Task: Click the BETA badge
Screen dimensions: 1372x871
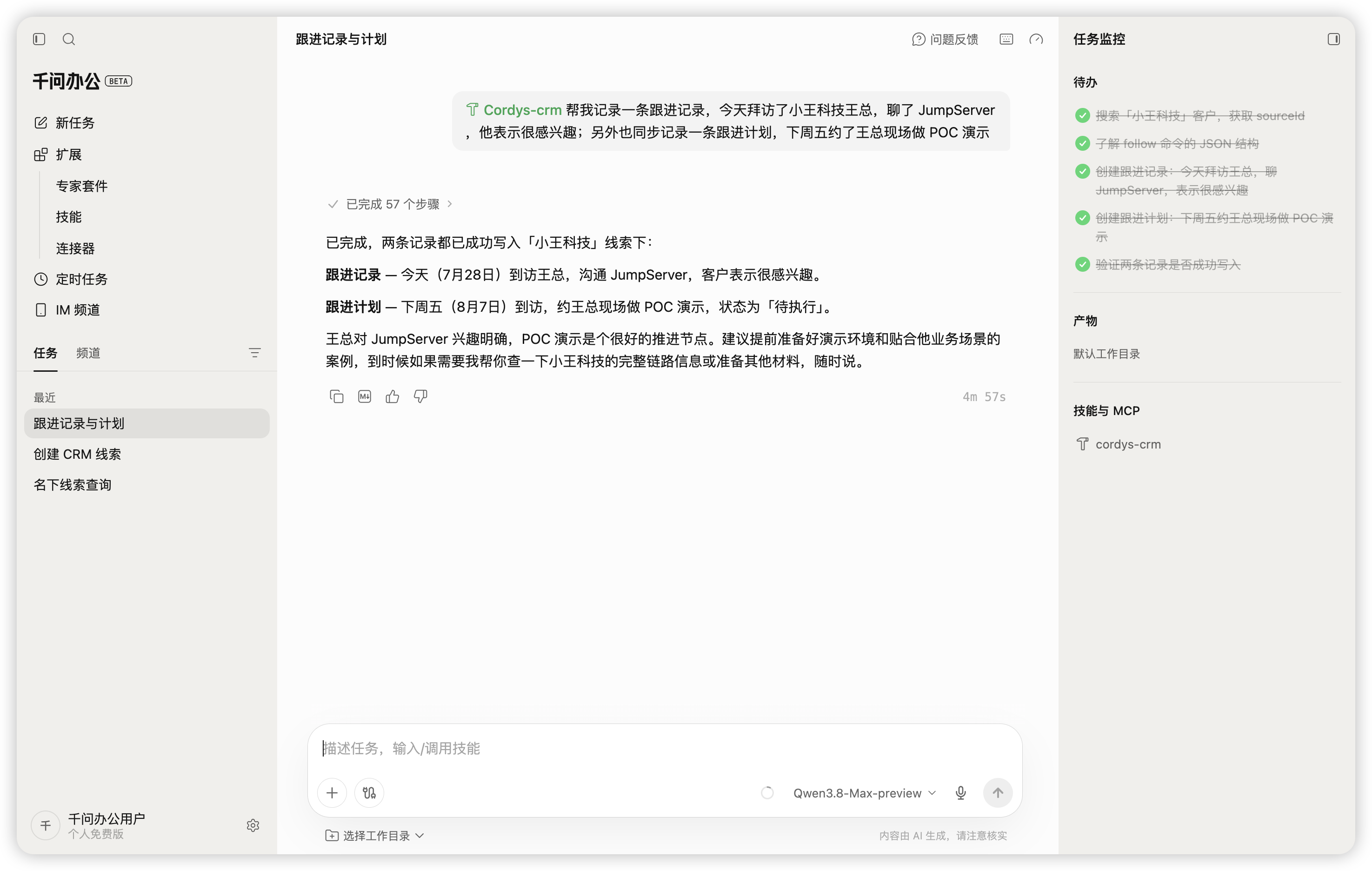Action: 119,81
